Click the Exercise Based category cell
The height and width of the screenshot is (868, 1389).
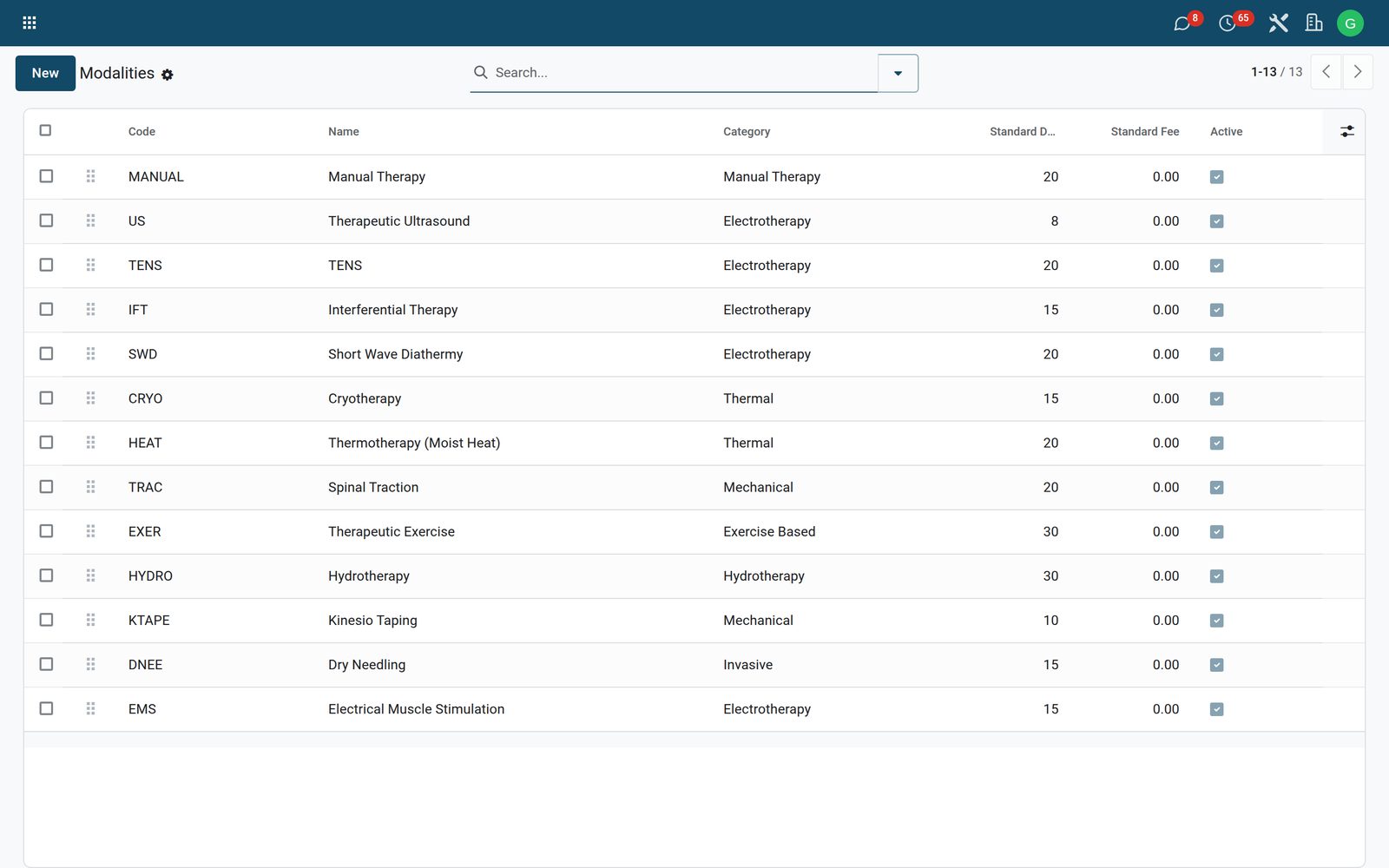pyautogui.click(x=769, y=531)
